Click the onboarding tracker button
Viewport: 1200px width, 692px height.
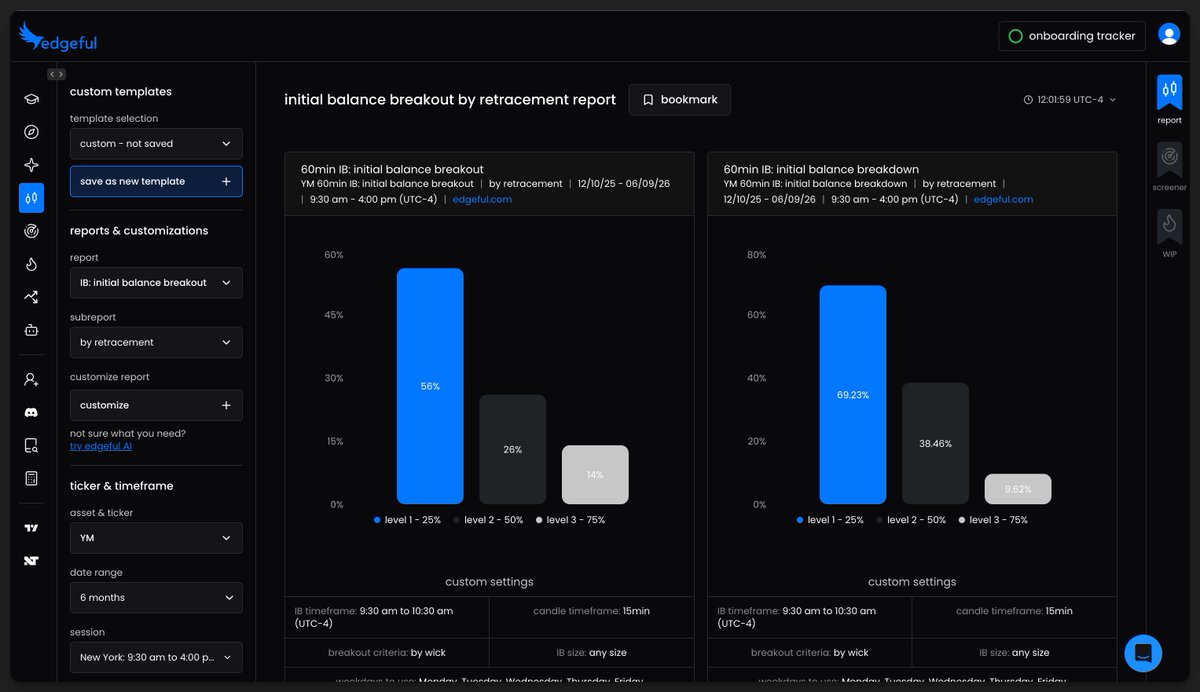[1071, 36]
